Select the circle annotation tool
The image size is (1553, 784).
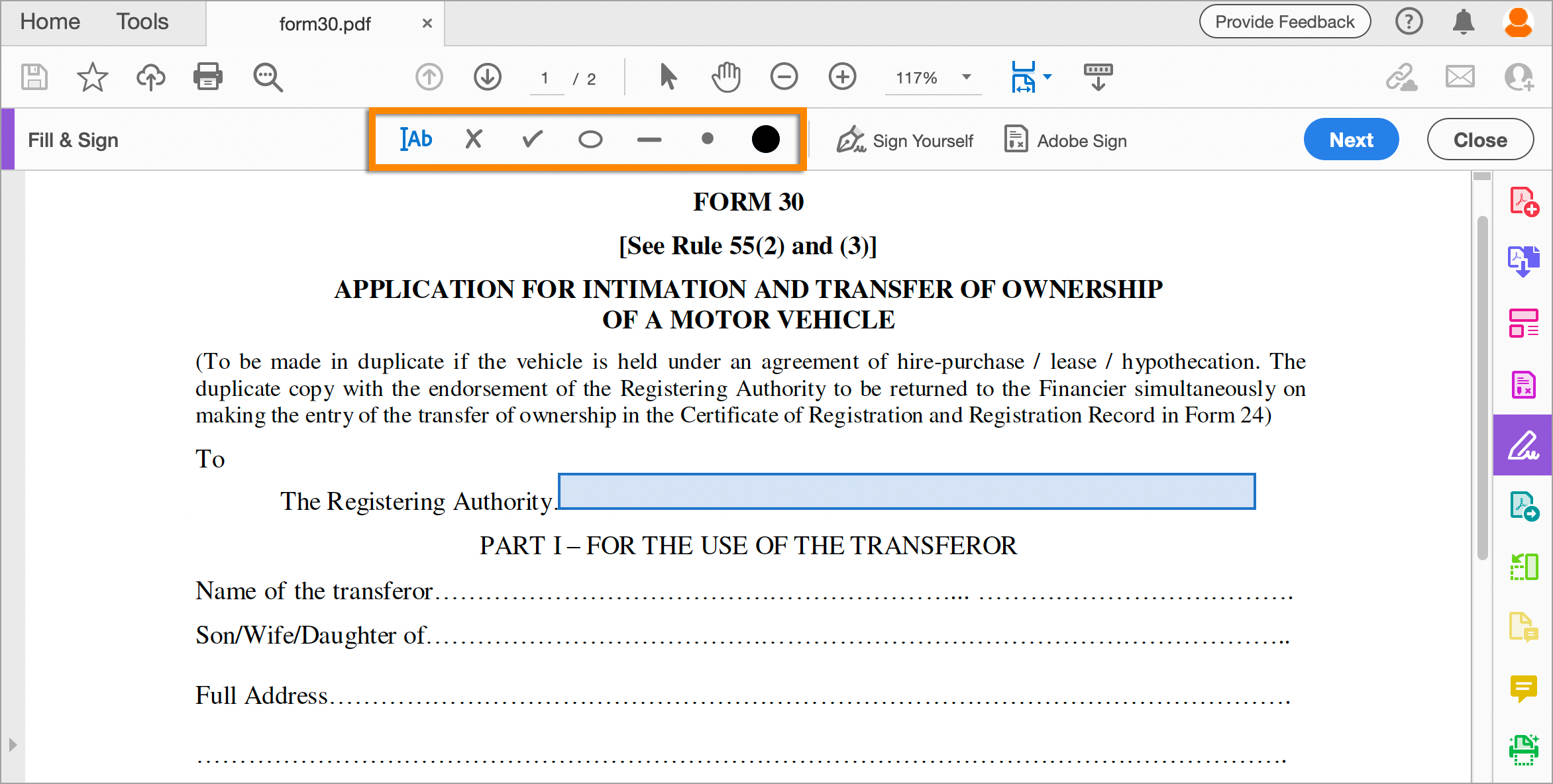[590, 139]
